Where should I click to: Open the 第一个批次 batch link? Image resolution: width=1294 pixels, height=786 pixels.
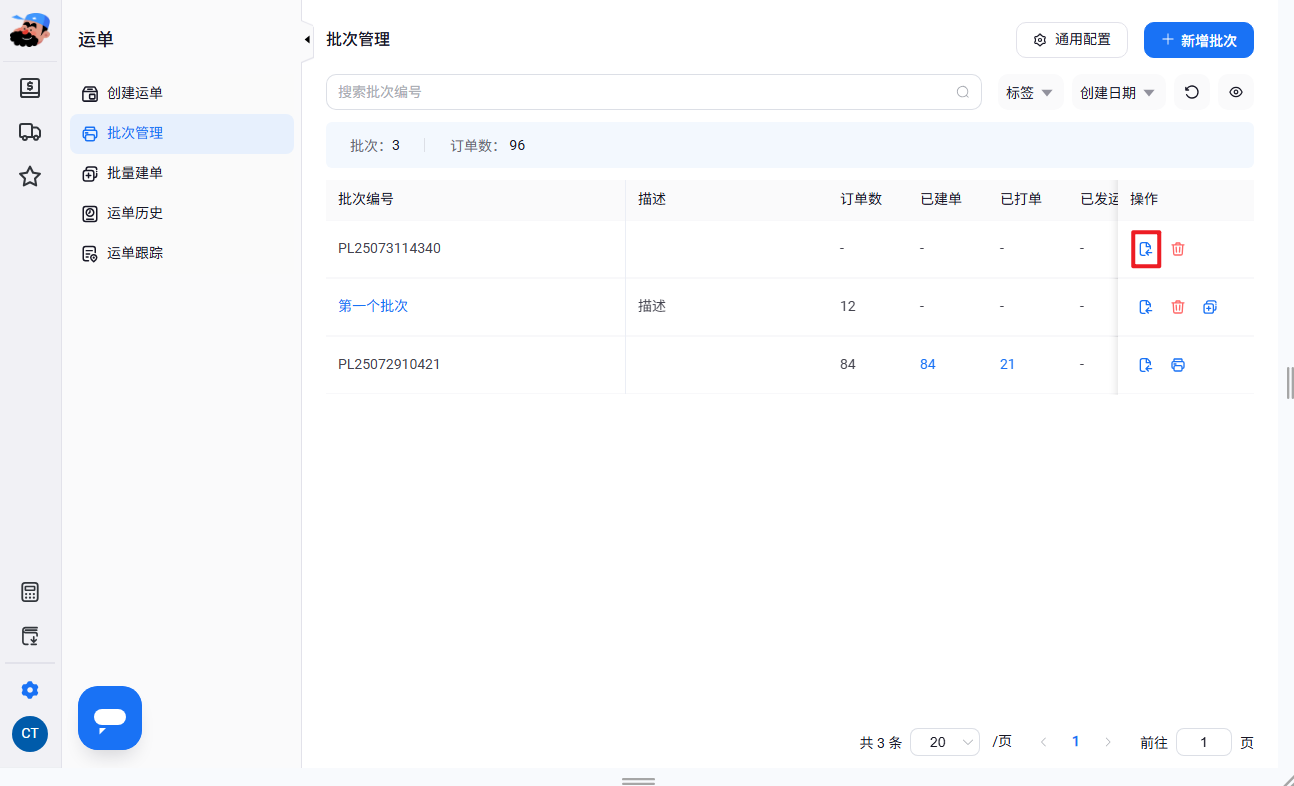(x=373, y=306)
